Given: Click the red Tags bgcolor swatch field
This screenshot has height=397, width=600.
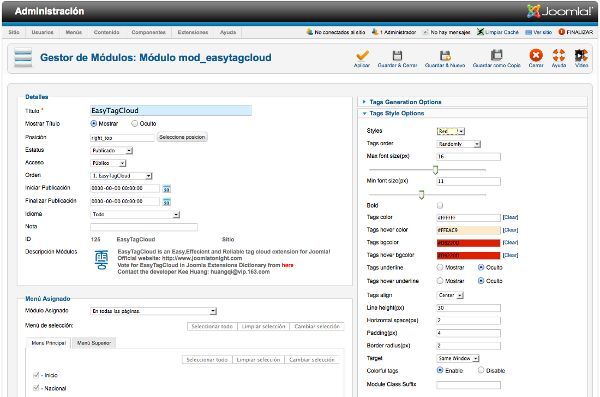Looking at the screenshot, I should (x=468, y=243).
